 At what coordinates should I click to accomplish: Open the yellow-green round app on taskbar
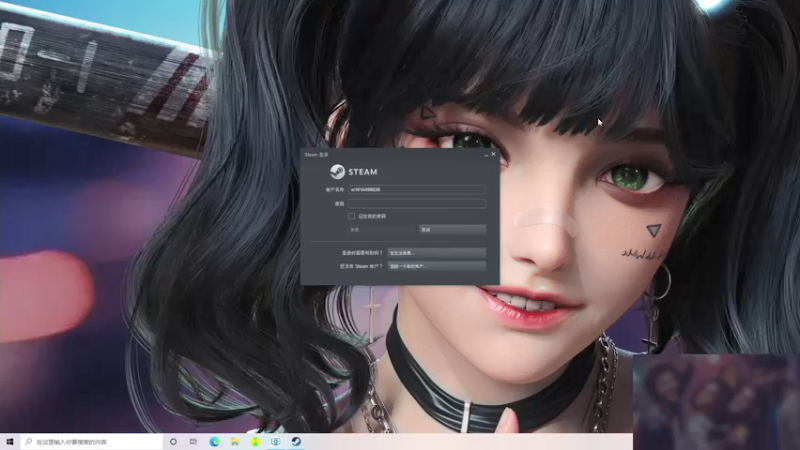tap(256, 442)
